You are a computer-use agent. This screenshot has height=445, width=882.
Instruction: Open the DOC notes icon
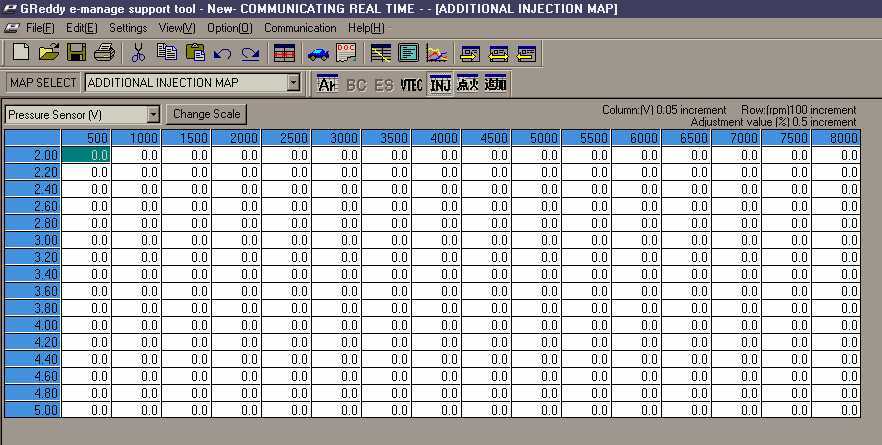[x=345, y=53]
